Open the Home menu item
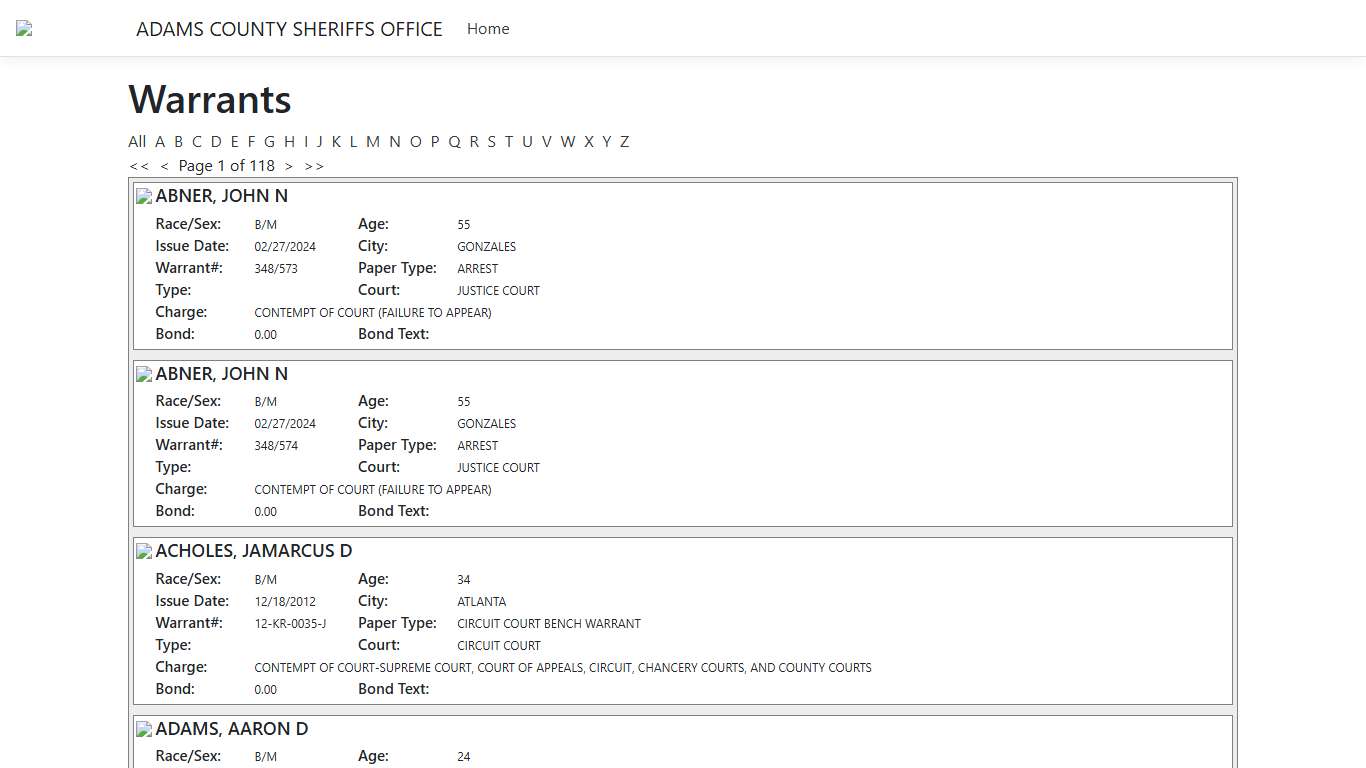 click(x=487, y=28)
